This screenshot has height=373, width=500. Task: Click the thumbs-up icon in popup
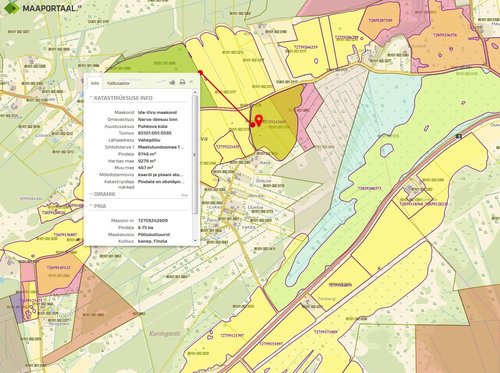point(172,82)
